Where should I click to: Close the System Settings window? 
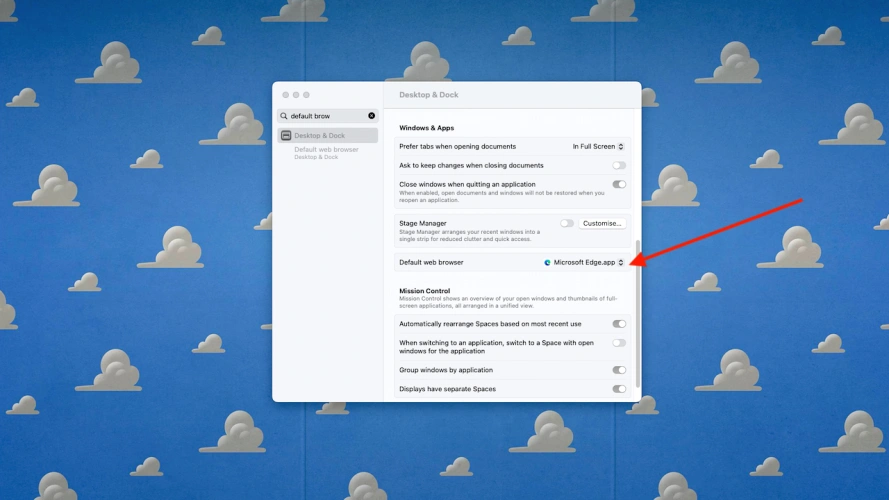click(x=285, y=95)
